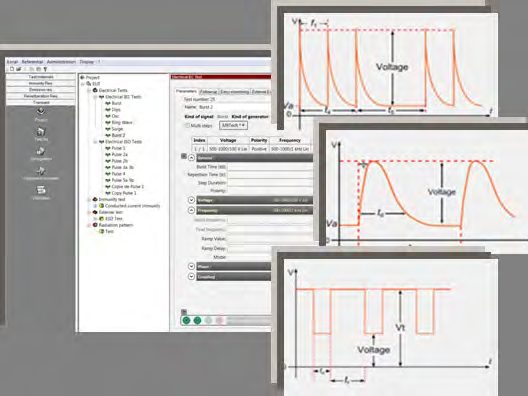Collapse the General section chevron
The height and width of the screenshot is (396, 528).
[x=191, y=158]
